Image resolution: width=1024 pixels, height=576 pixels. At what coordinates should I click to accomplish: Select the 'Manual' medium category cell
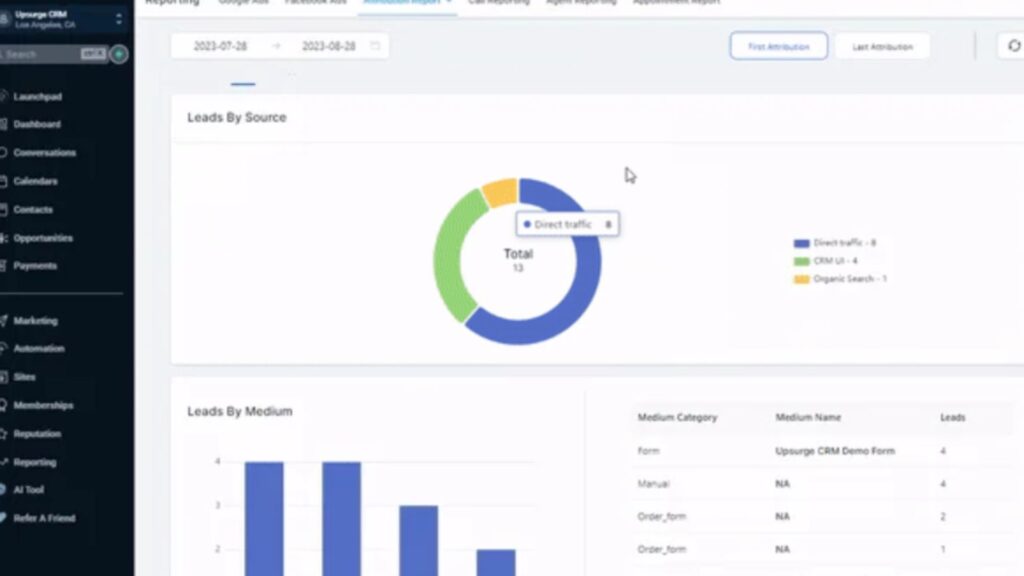(653, 484)
